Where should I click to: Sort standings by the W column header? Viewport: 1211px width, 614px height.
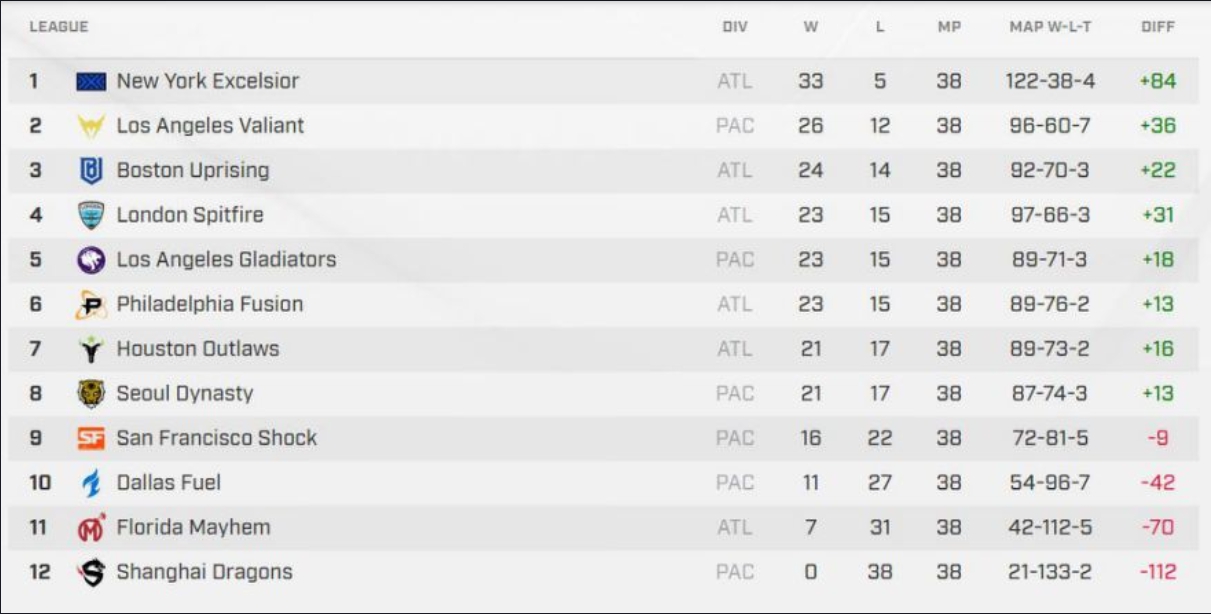(x=811, y=27)
